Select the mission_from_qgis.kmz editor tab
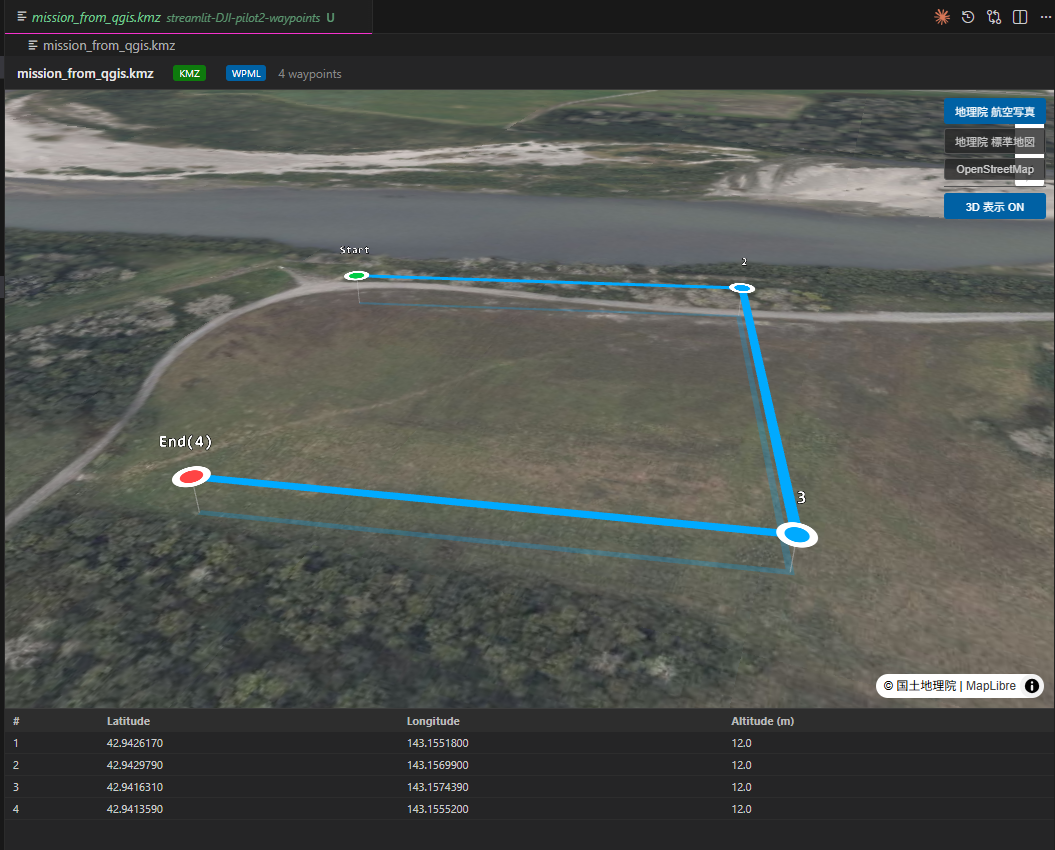 (x=188, y=17)
